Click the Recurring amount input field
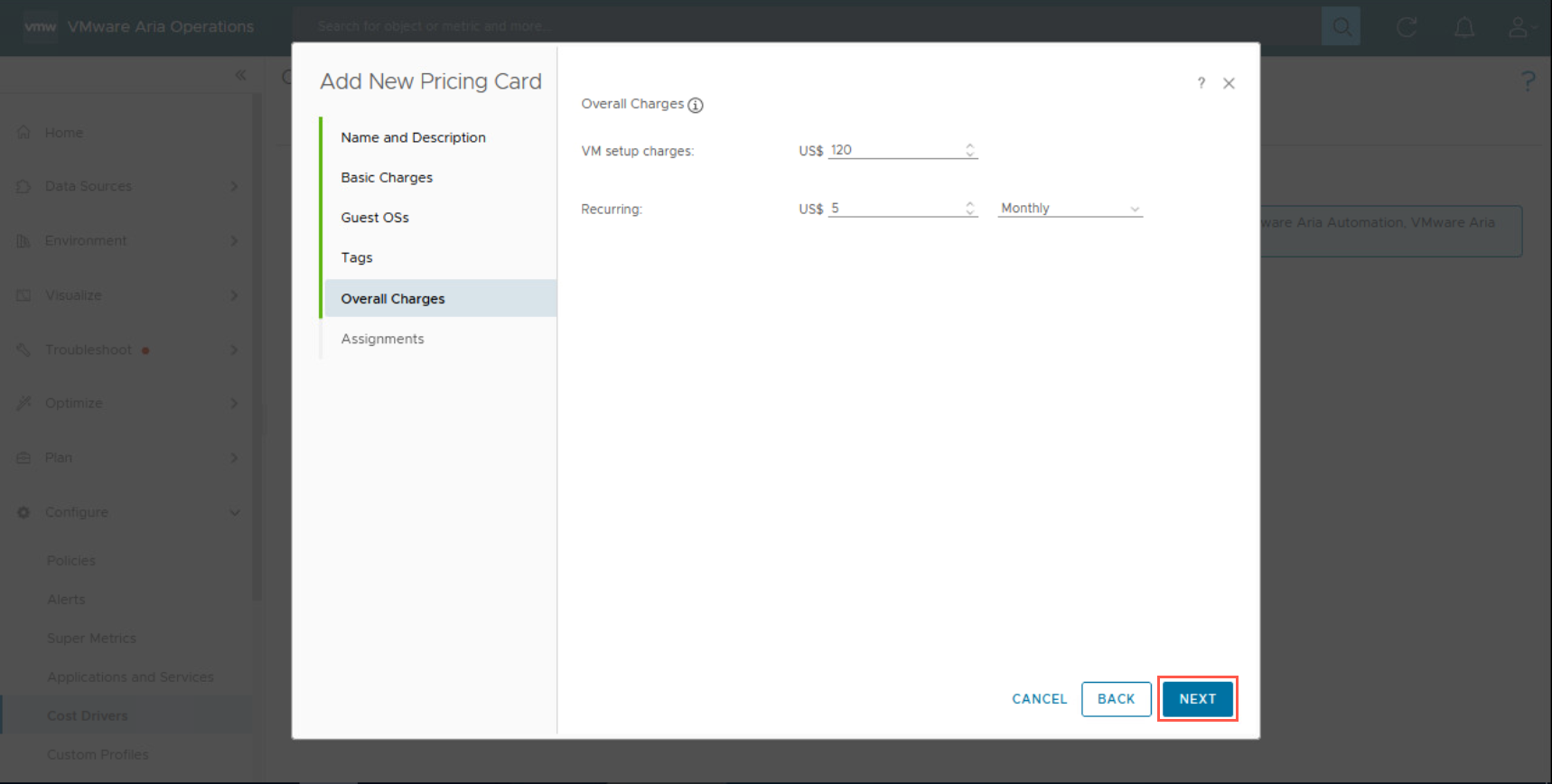This screenshot has width=1552, height=784. pos(894,209)
